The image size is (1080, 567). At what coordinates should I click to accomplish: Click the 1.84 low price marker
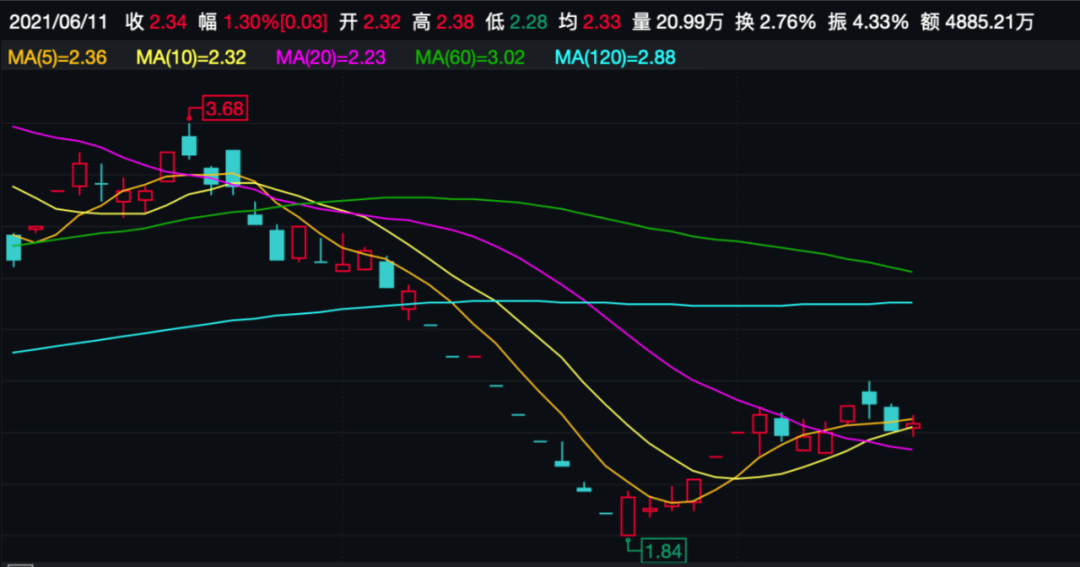point(663,551)
